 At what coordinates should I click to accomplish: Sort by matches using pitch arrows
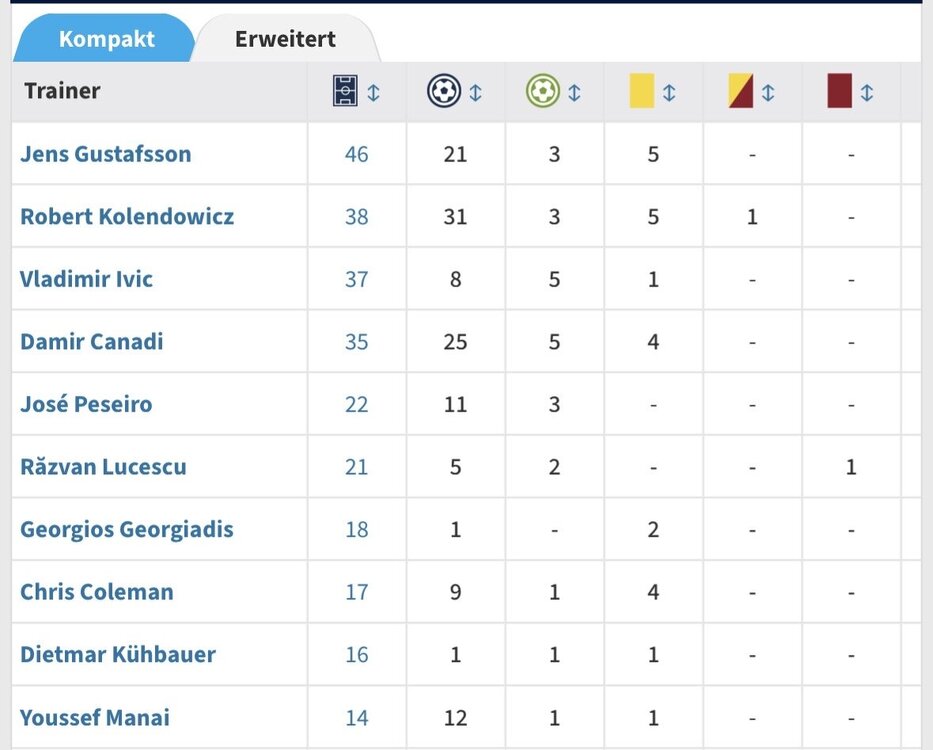point(373,93)
